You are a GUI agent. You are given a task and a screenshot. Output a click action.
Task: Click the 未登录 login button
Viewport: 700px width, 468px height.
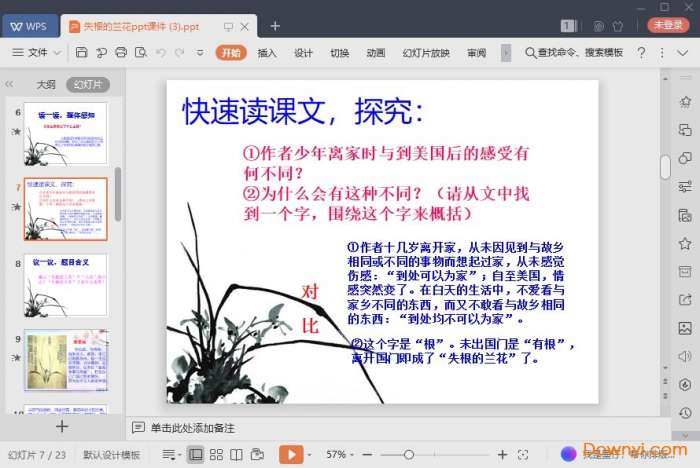(x=668, y=25)
